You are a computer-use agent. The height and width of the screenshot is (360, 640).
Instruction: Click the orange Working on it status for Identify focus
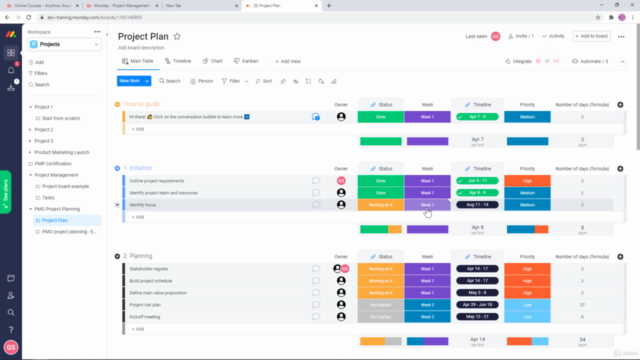coord(381,205)
